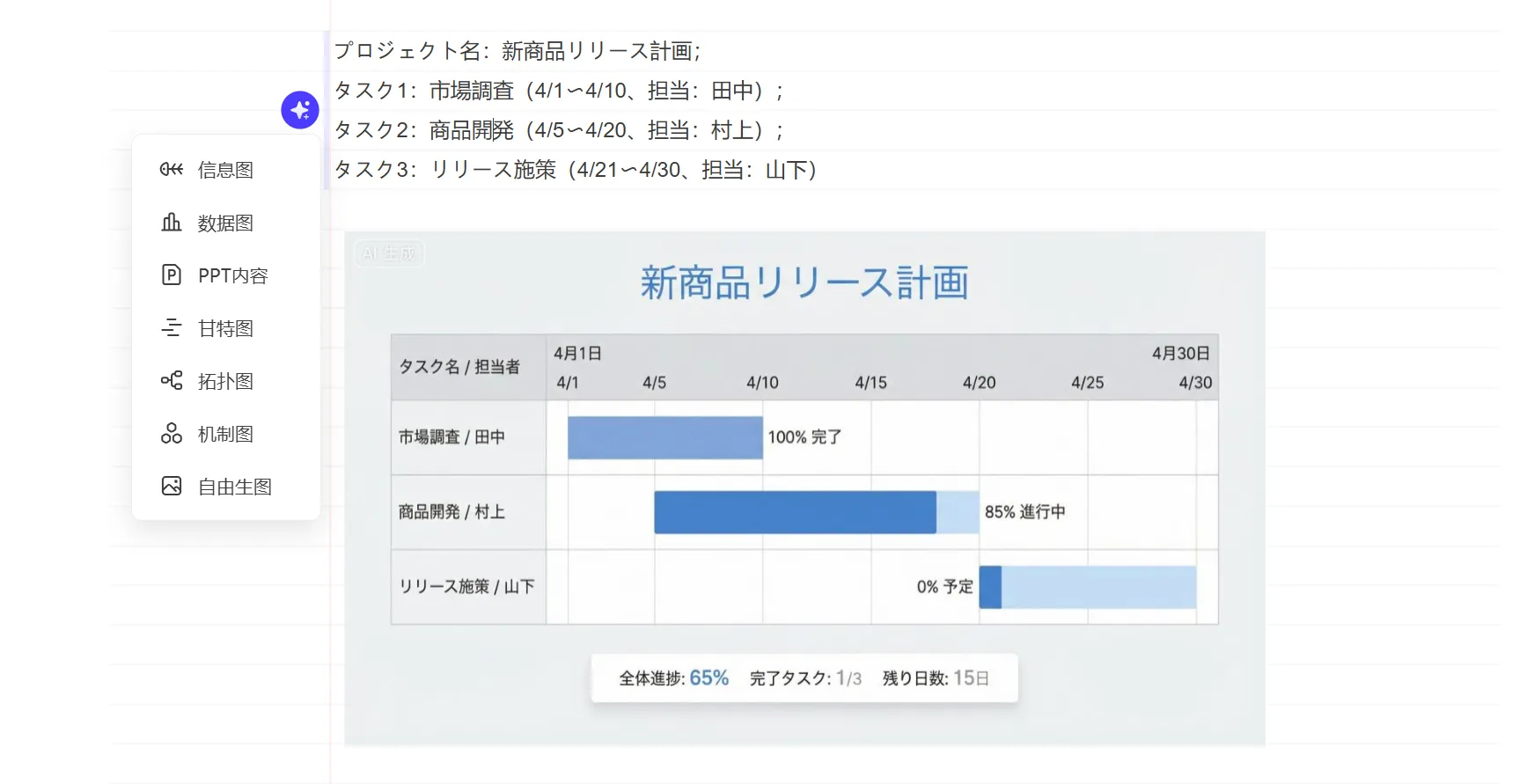Click the purple AI sparkle button
Image resolution: width=1527 pixels, height=784 pixels.
coord(299,110)
